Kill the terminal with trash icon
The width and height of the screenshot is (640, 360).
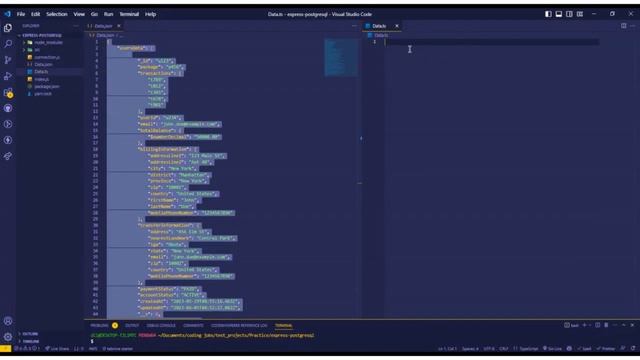606,325
